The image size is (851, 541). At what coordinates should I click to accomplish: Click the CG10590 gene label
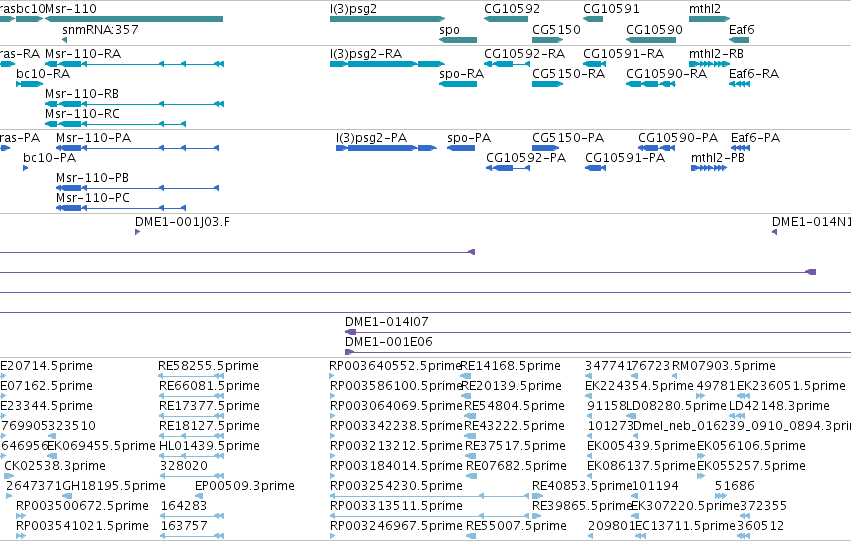click(x=655, y=30)
